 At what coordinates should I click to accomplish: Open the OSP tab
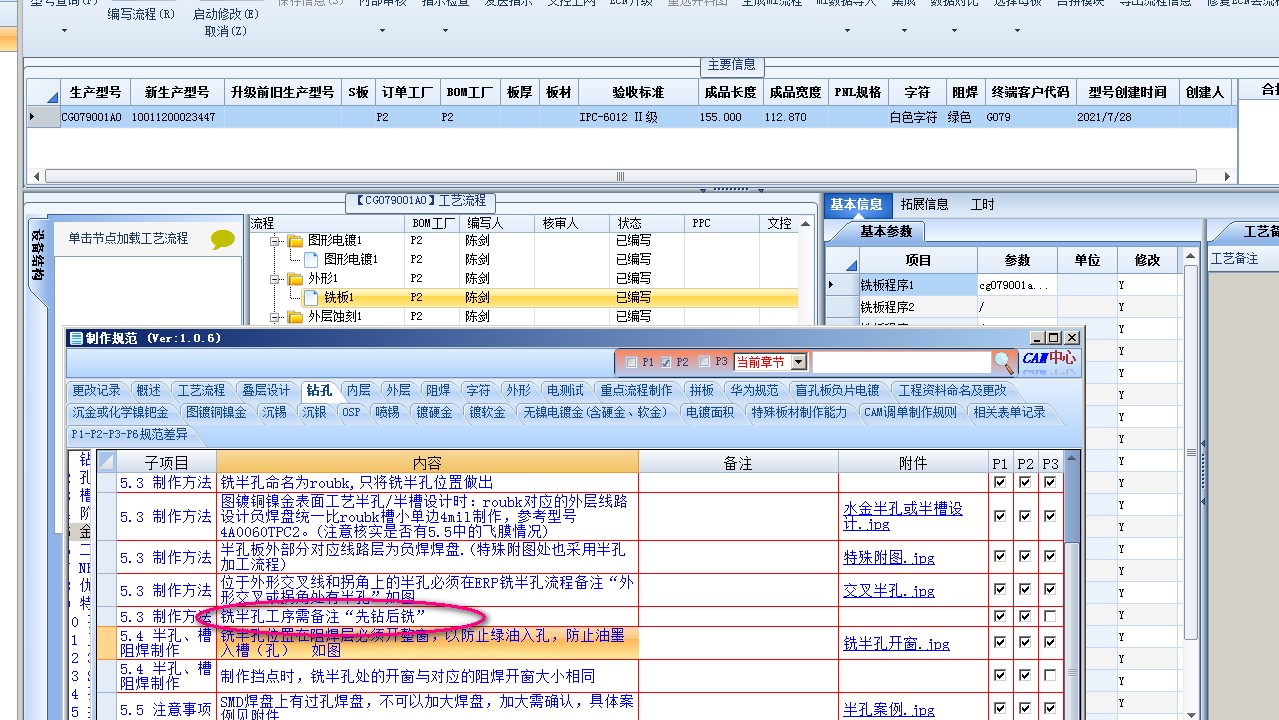pyautogui.click(x=351, y=412)
